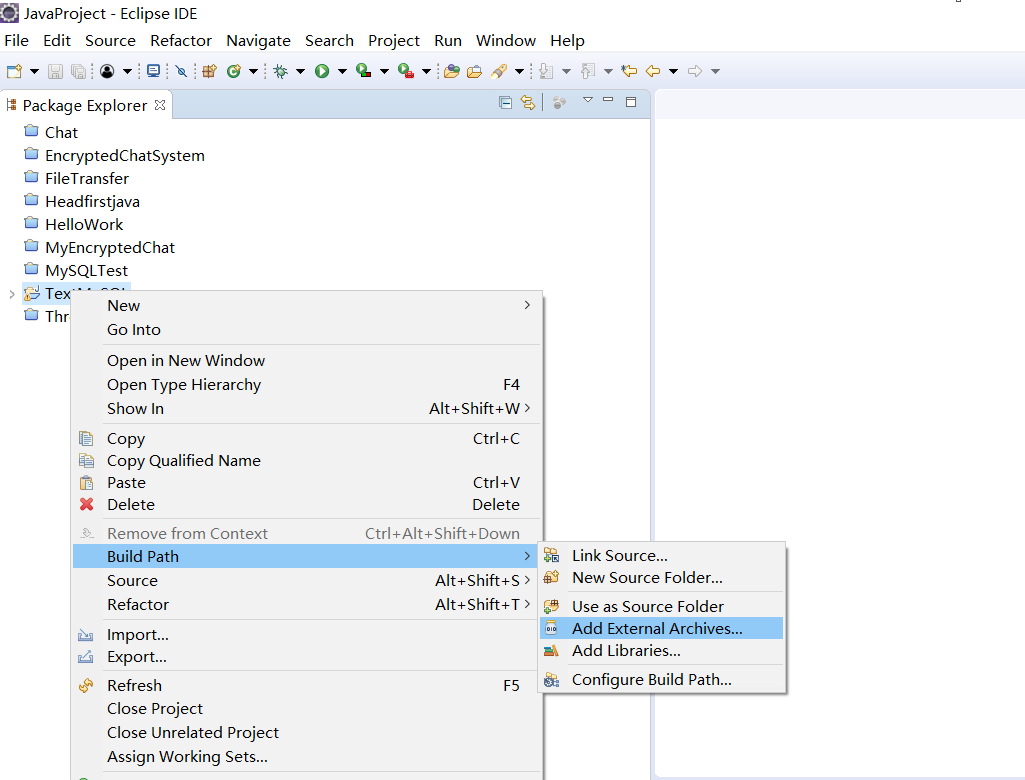The image size is (1025, 780).
Task: Open the New submenu arrow
Action: pos(527,306)
